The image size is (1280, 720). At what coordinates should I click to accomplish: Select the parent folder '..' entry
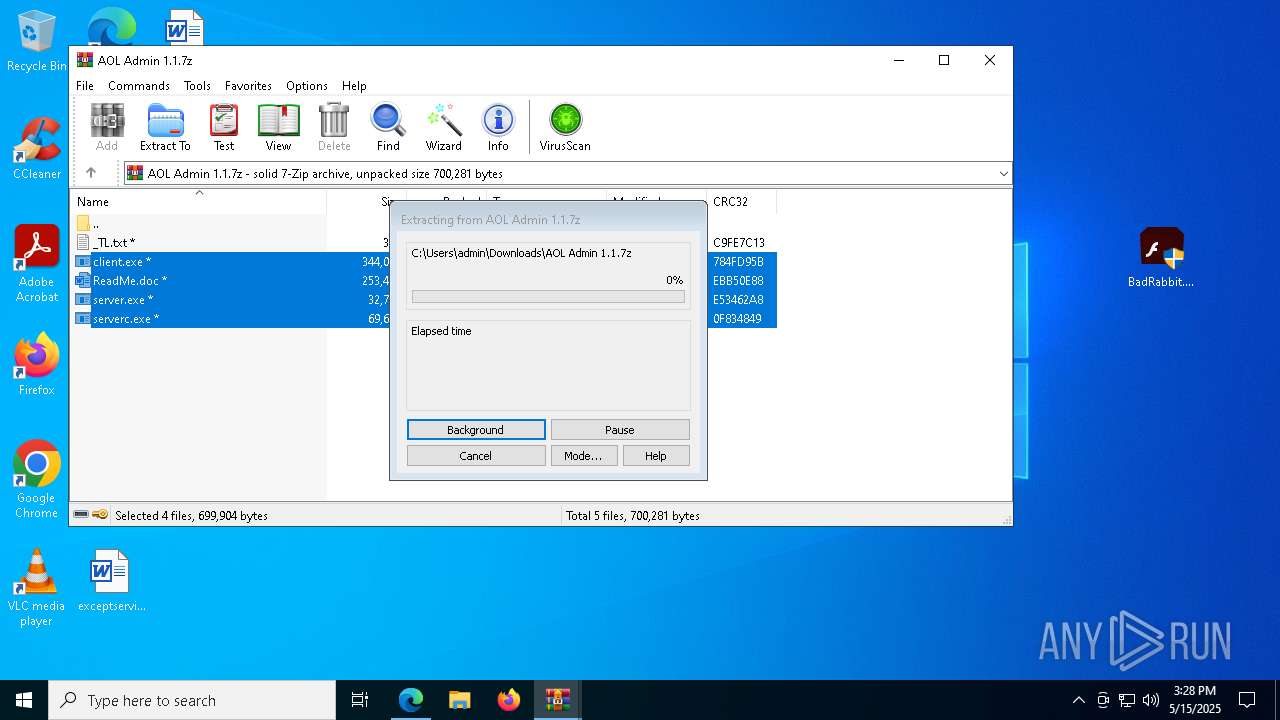click(88, 224)
